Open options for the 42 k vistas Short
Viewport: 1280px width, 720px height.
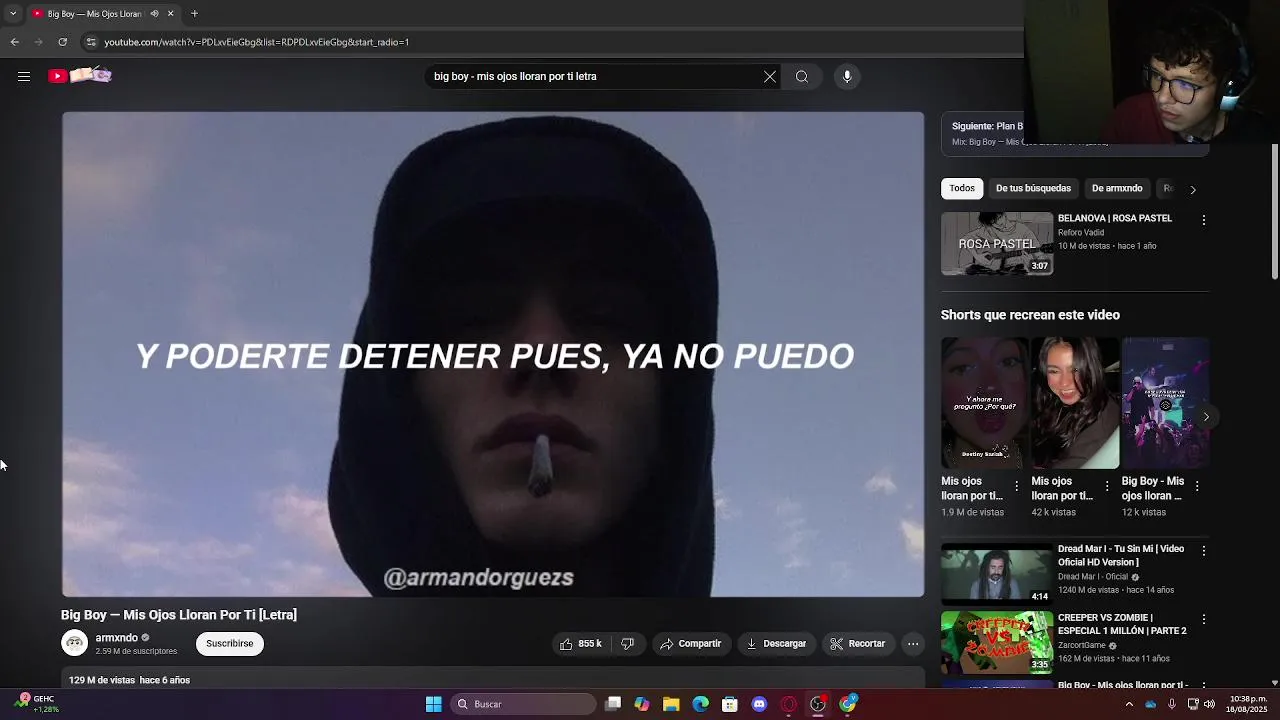[1107, 486]
